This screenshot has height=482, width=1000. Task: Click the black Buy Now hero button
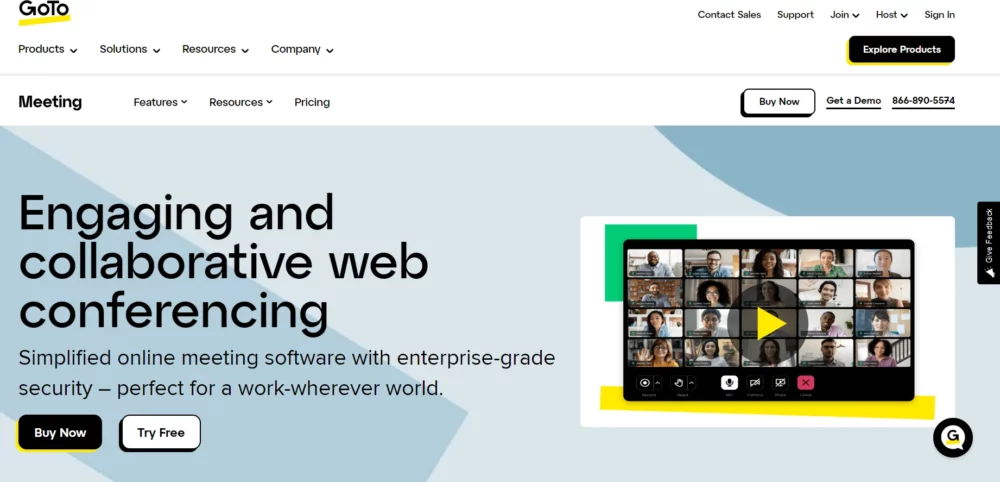(x=60, y=432)
